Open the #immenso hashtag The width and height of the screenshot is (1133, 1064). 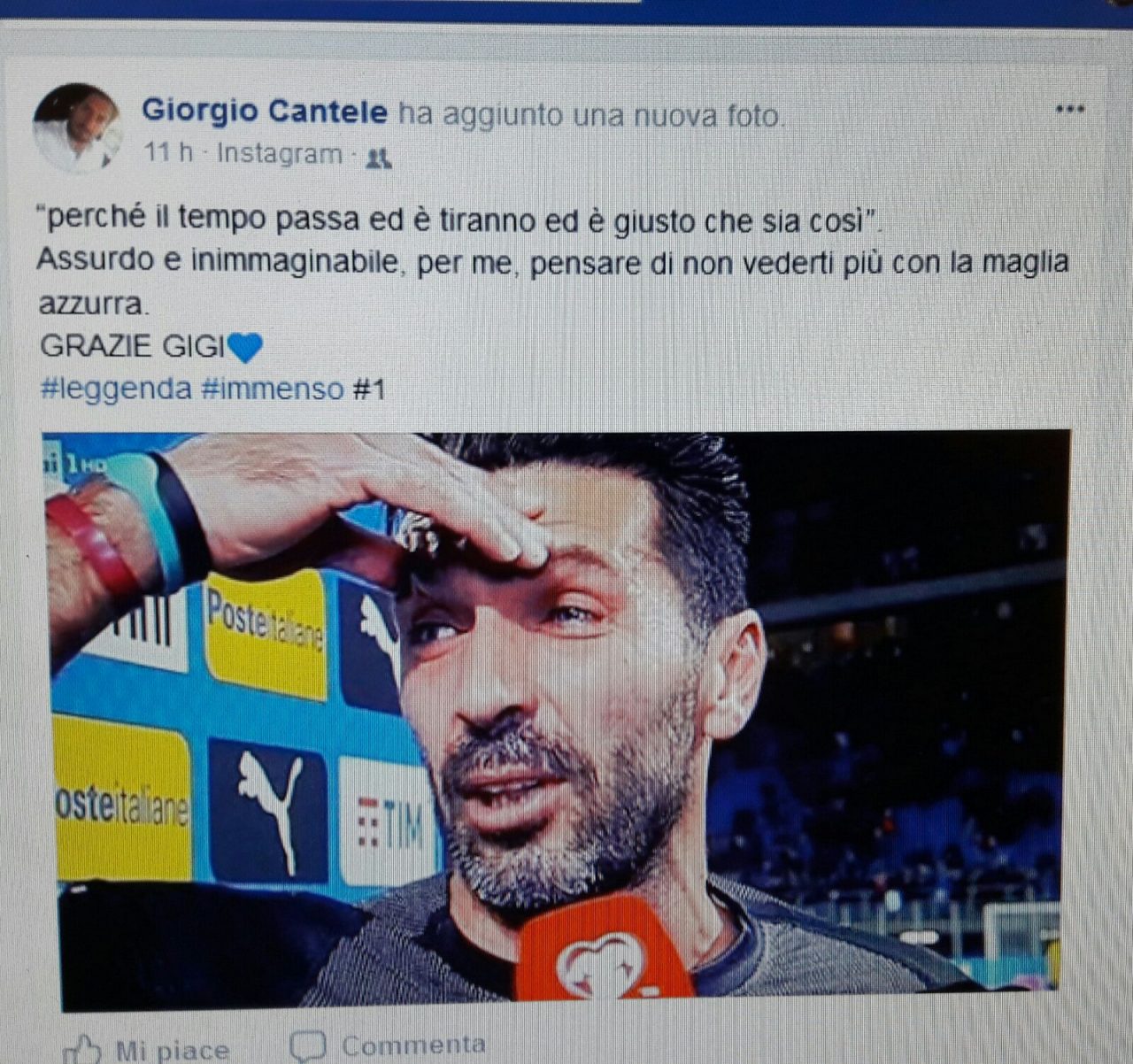[x=273, y=389]
